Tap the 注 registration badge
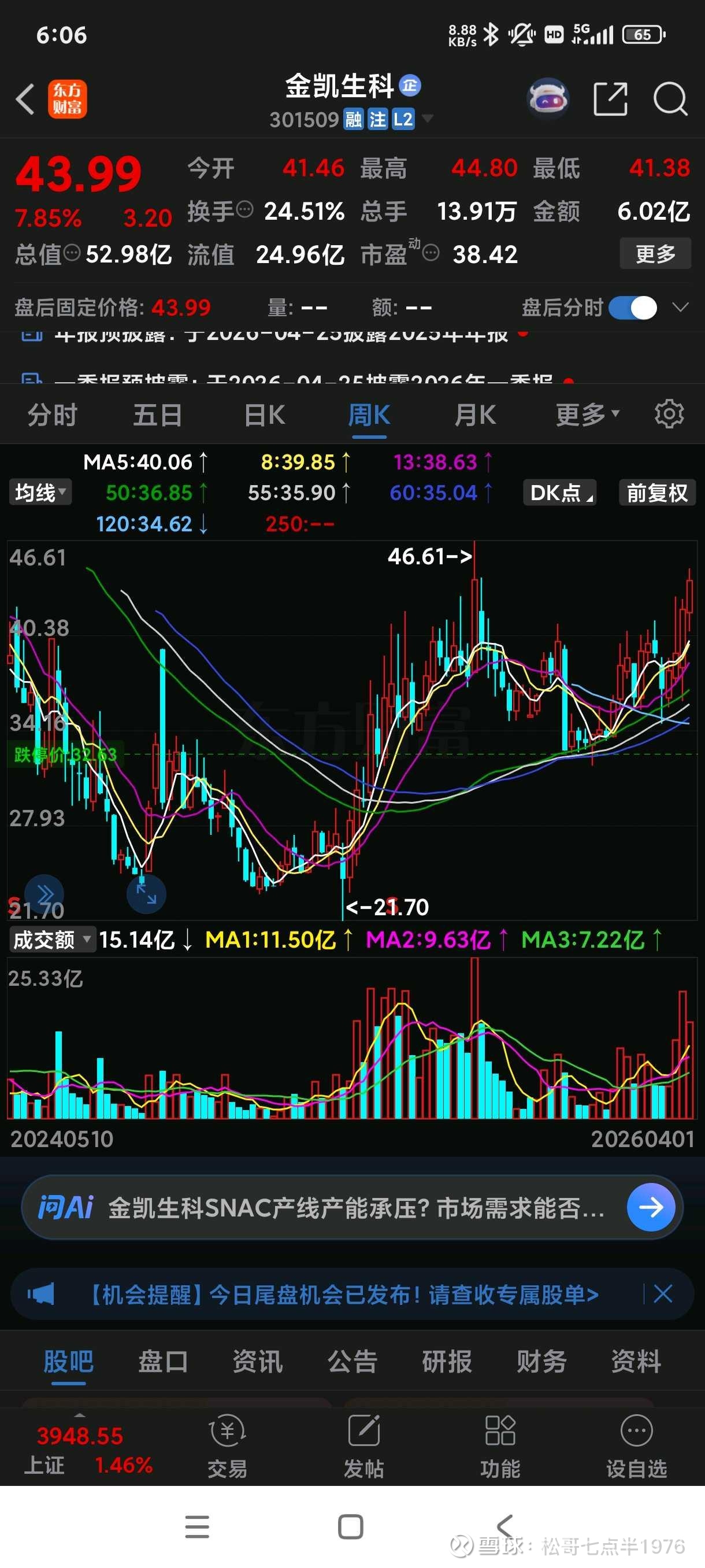705x1568 pixels. click(x=377, y=119)
